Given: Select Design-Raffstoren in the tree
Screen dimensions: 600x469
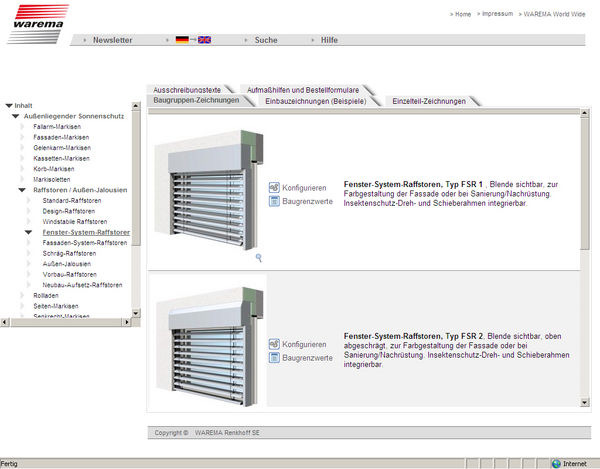Looking at the screenshot, I should (69, 211).
